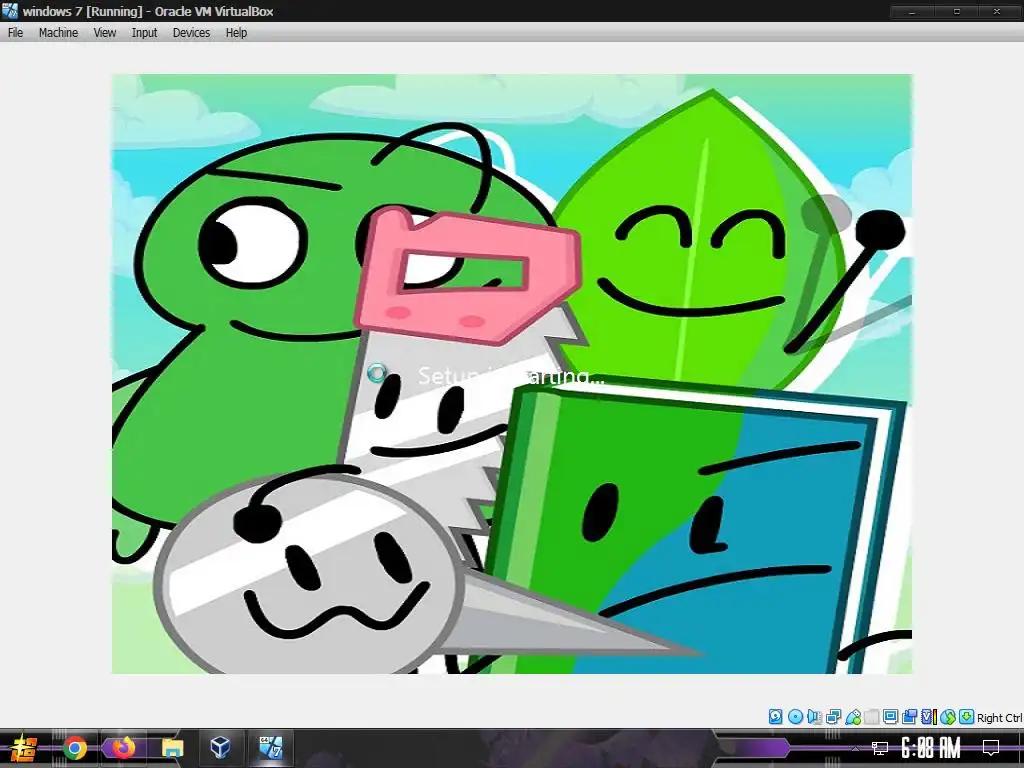Open the Start menu button on taskbar
Viewport: 1024px width, 768px height.
tap(24, 748)
